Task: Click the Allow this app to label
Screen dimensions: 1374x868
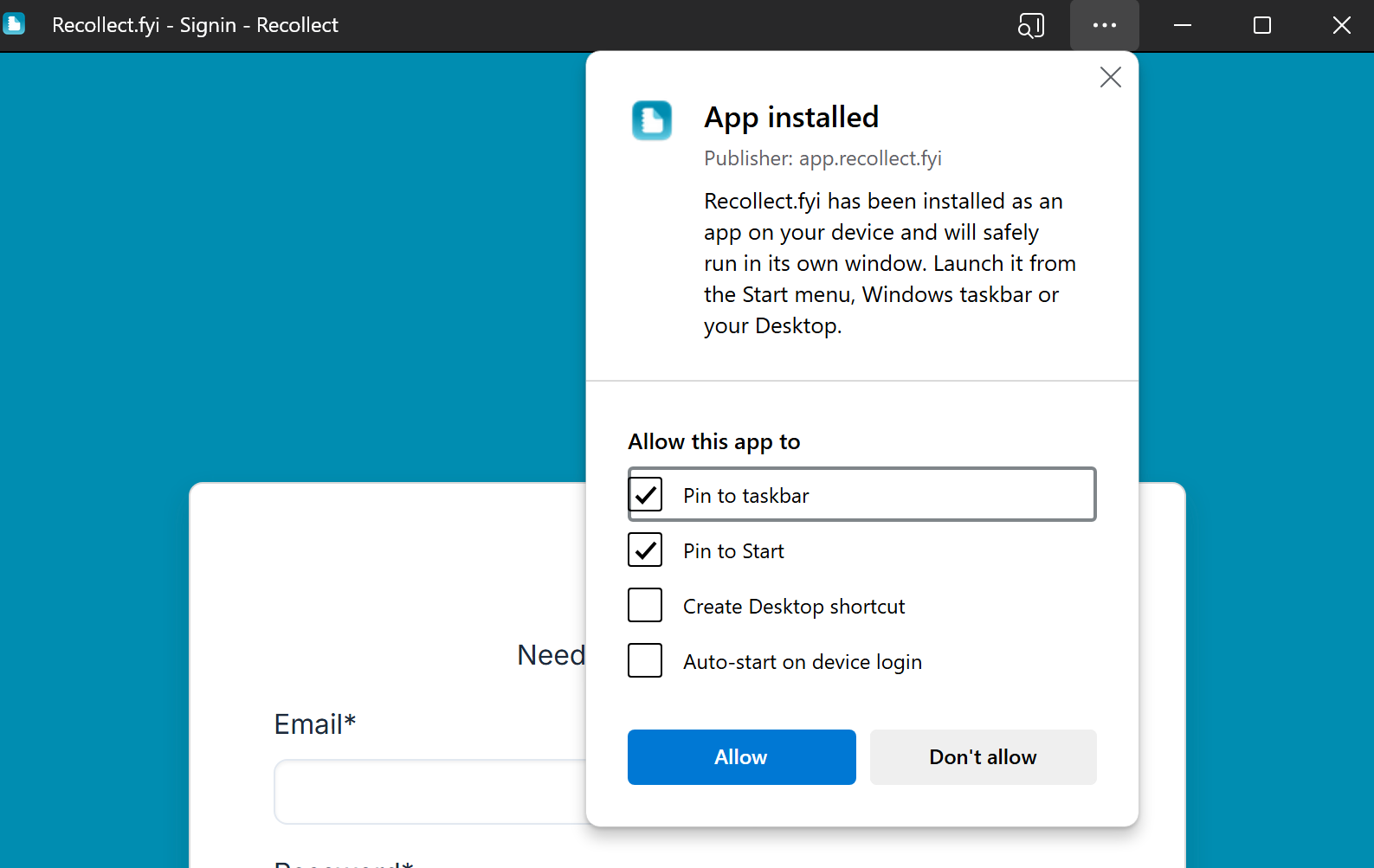Action: click(713, 441)
